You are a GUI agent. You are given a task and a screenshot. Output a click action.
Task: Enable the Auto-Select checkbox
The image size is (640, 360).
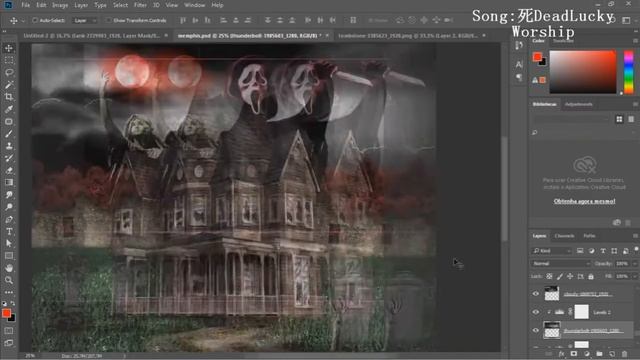pyautogui.click(x=35, y=20)
